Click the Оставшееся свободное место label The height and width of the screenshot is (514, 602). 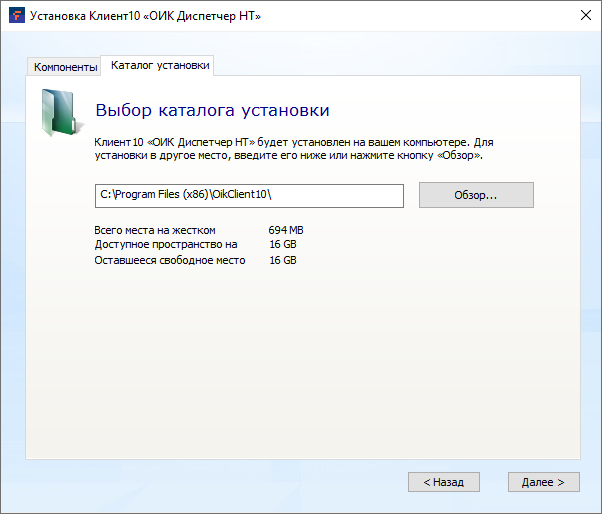click(x=169, y=260)
